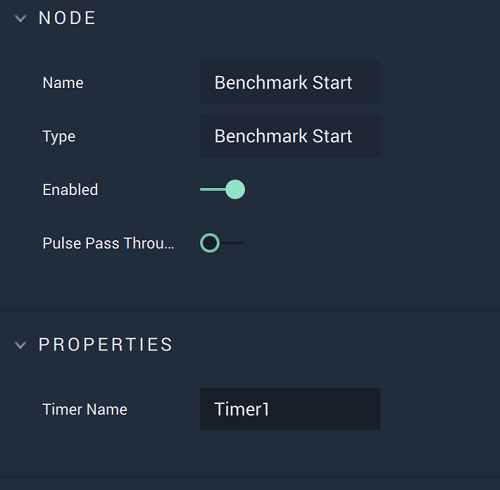Viewport: 500px width, 490px height.
Task: Click the Enabled property label
Action: tap(70, 190)
